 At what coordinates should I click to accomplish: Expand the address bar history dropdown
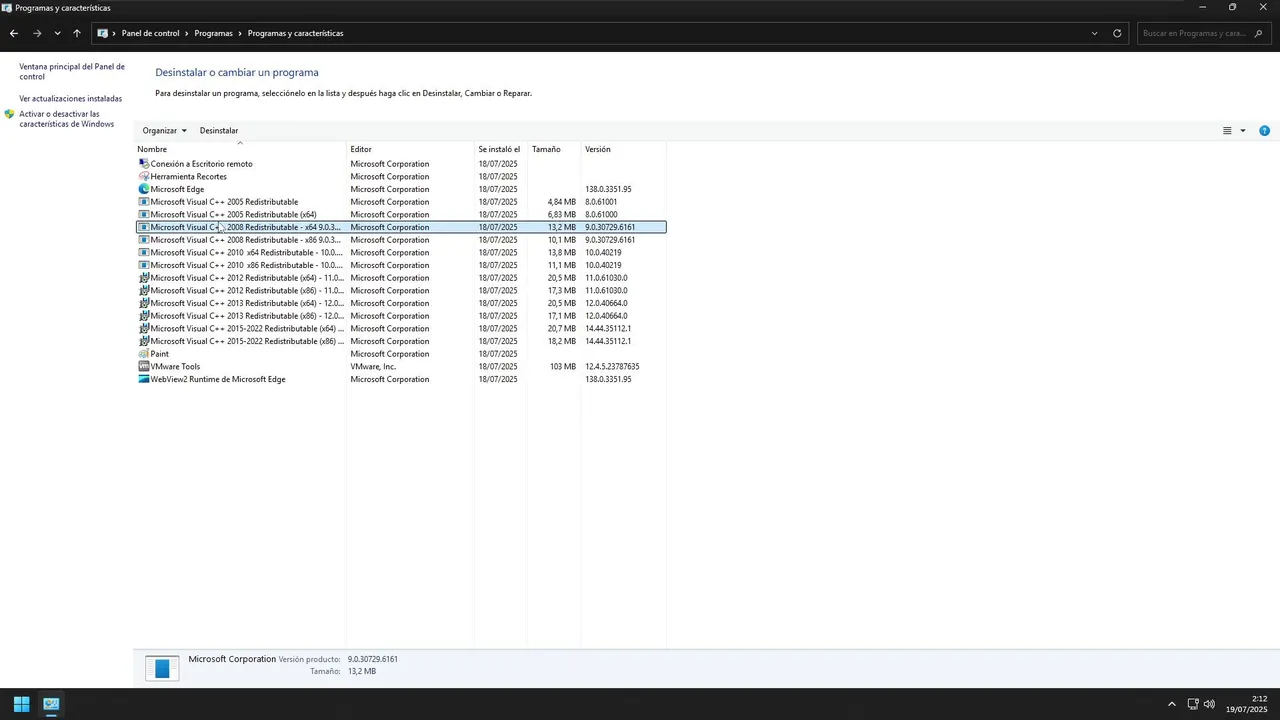[x=1094, y=33]
